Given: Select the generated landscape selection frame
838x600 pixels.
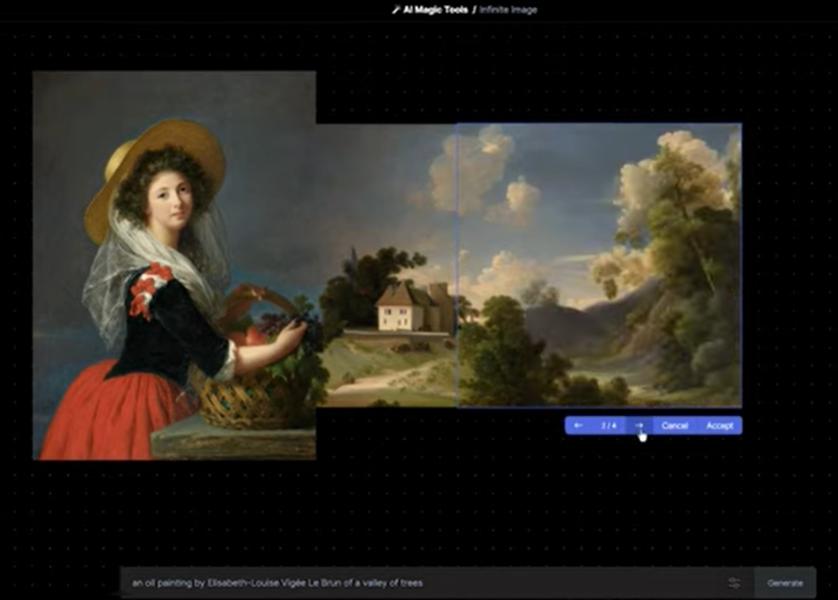Looking at the screenshot, I should [x=599, y=265].
